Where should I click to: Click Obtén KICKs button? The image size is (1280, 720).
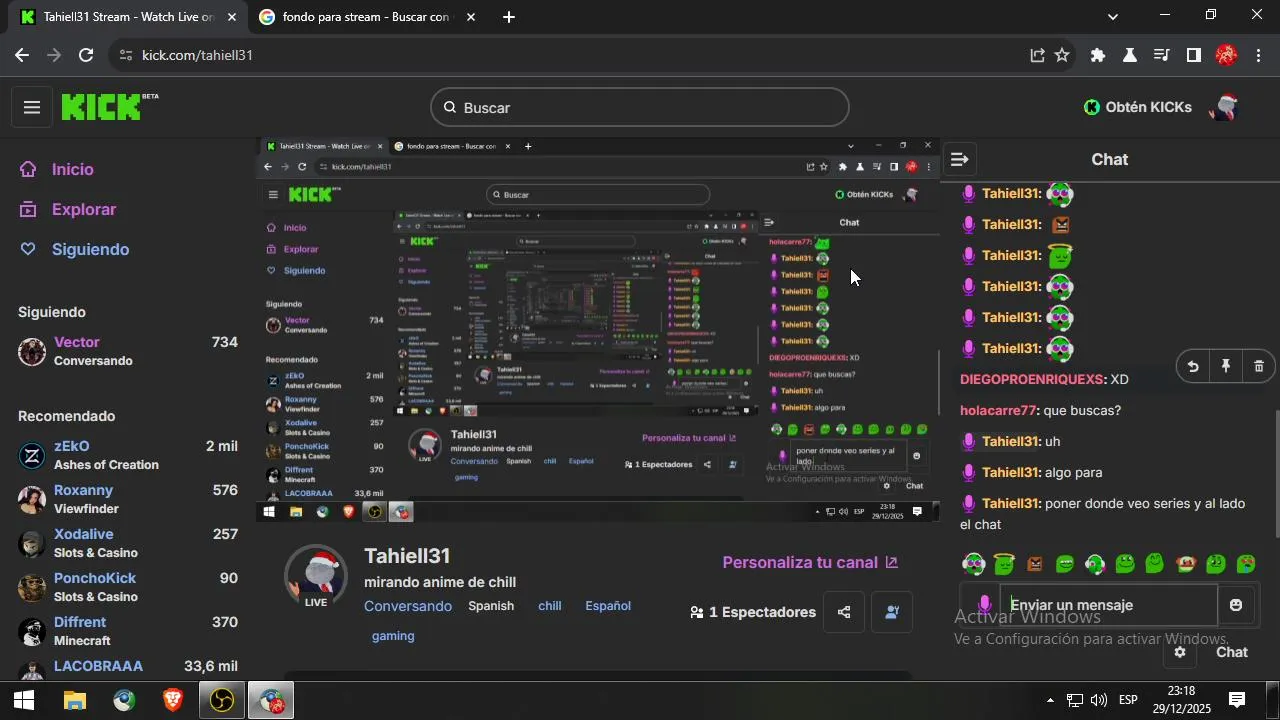tap(1138, 107)
